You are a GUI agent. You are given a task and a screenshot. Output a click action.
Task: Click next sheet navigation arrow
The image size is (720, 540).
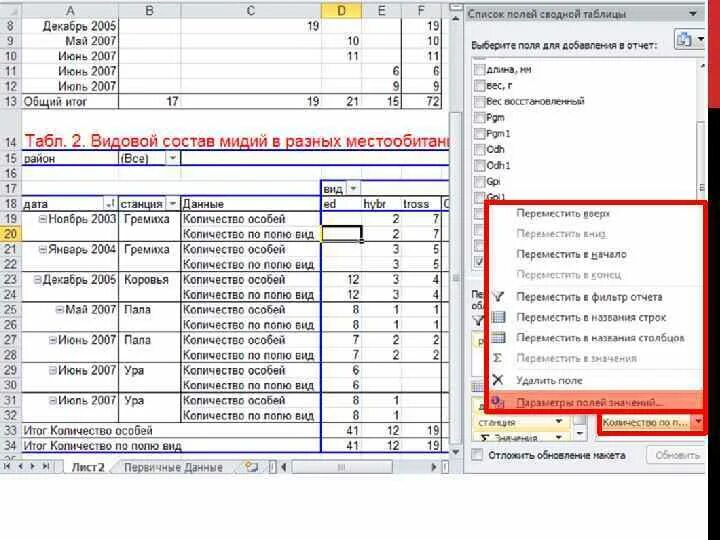[33, 467]
